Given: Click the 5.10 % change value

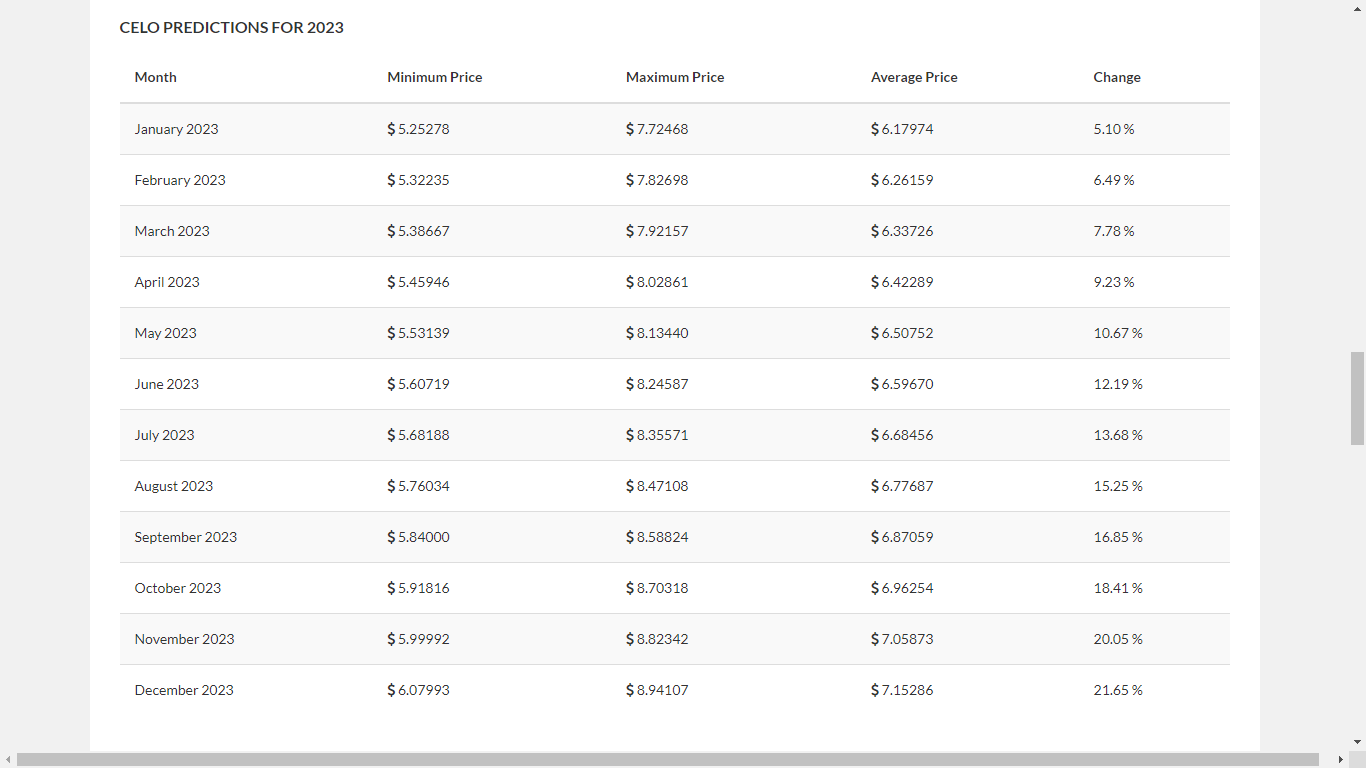Looking at the screenshot, I should pos(1114,129).
